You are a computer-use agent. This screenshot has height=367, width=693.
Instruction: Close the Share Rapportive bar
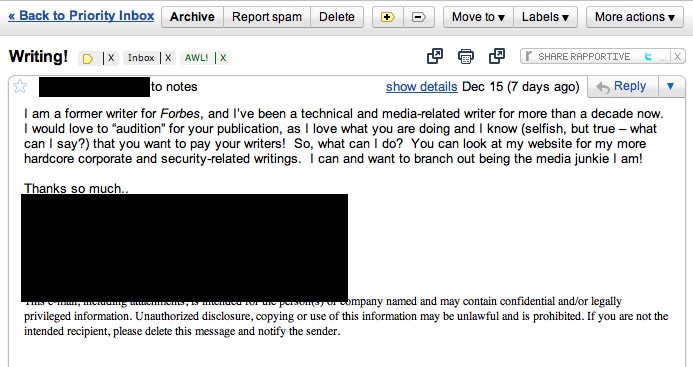pos(677,57)
